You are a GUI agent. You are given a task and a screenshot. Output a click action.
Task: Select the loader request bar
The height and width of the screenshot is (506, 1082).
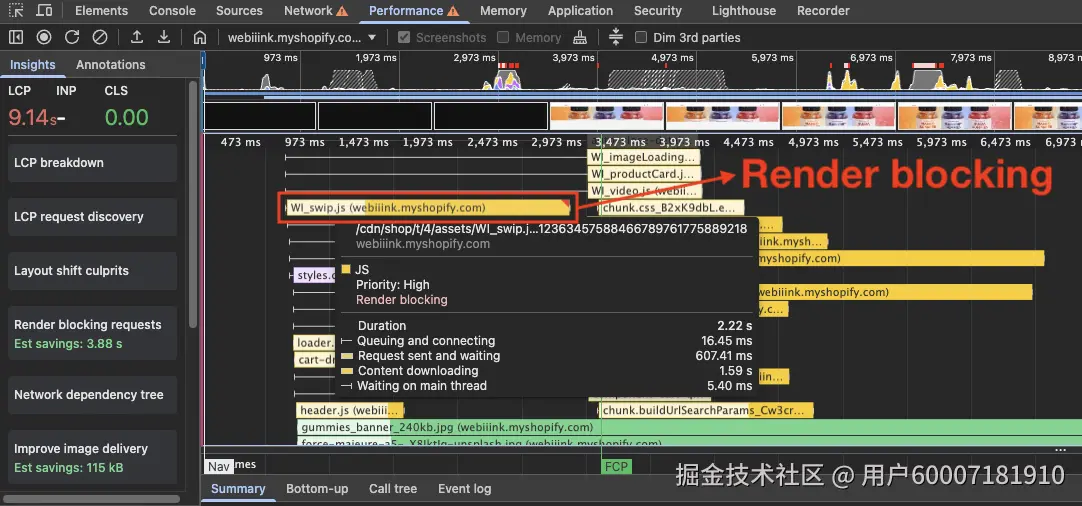[x=315, y=343]
